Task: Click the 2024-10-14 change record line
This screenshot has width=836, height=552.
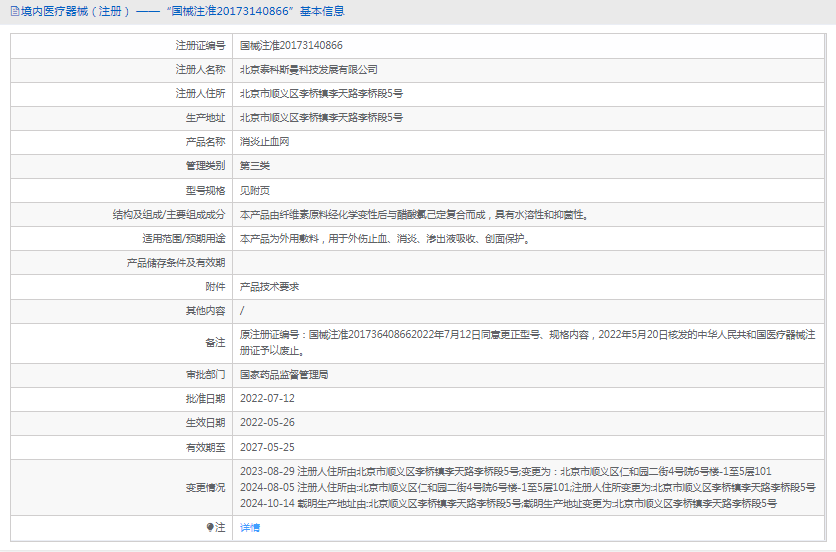Action: click(508, 503)
